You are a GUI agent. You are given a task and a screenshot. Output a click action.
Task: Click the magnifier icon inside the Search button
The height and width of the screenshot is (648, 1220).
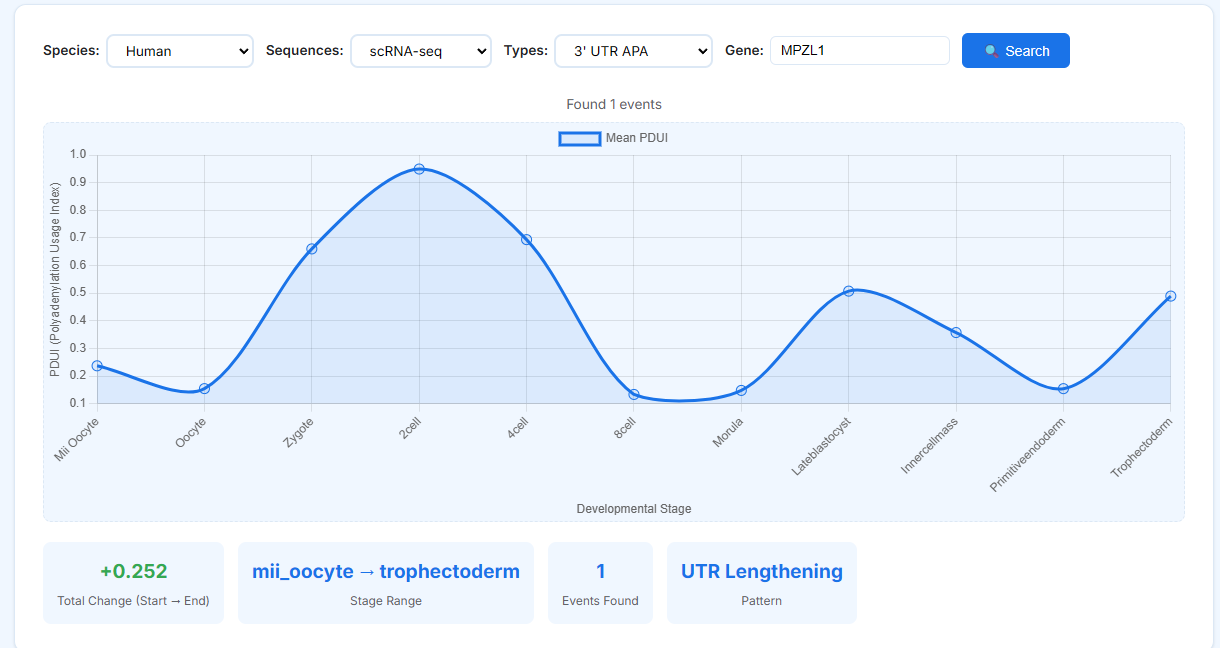point(991,51)
